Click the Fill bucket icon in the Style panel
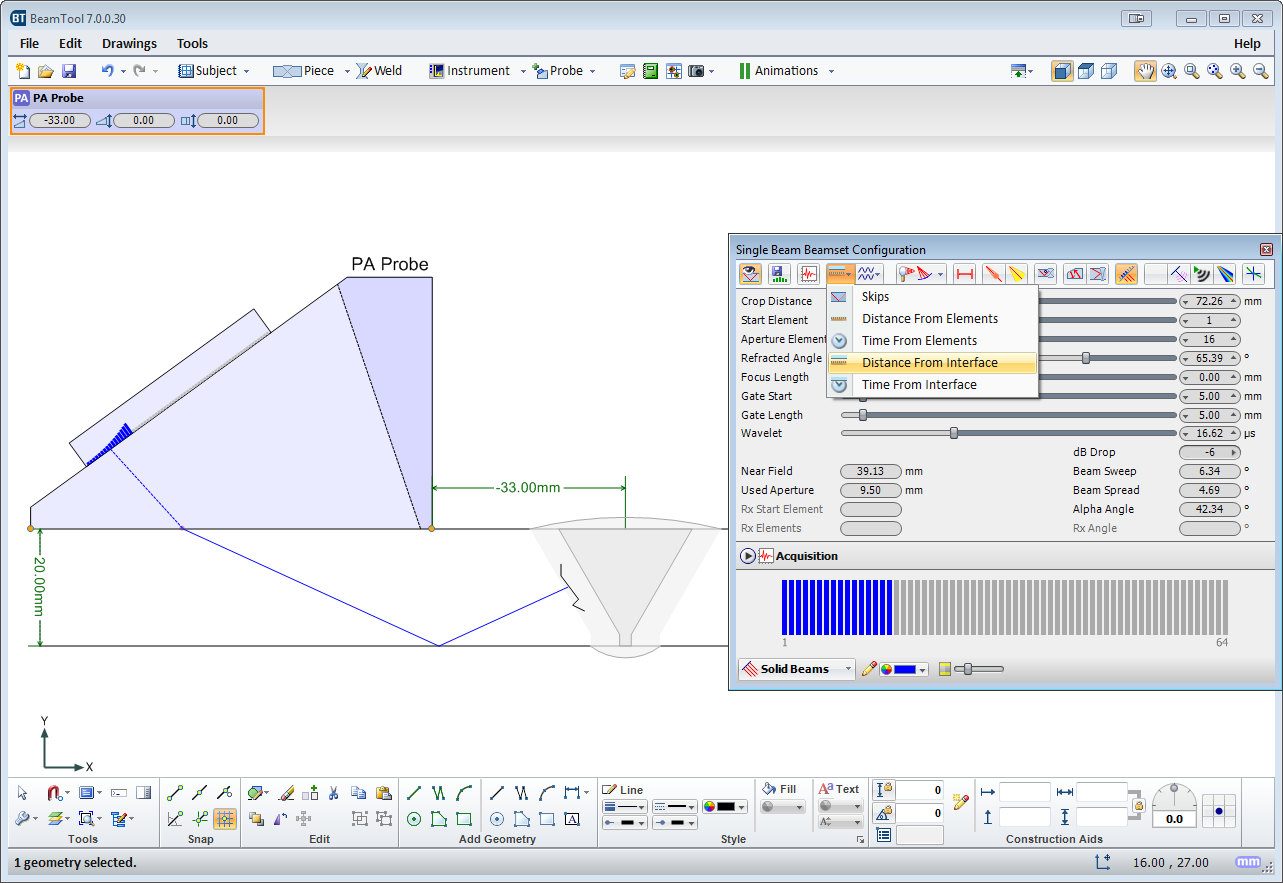This screenshot has height=883, width=1283. click(x=768, y=789)
